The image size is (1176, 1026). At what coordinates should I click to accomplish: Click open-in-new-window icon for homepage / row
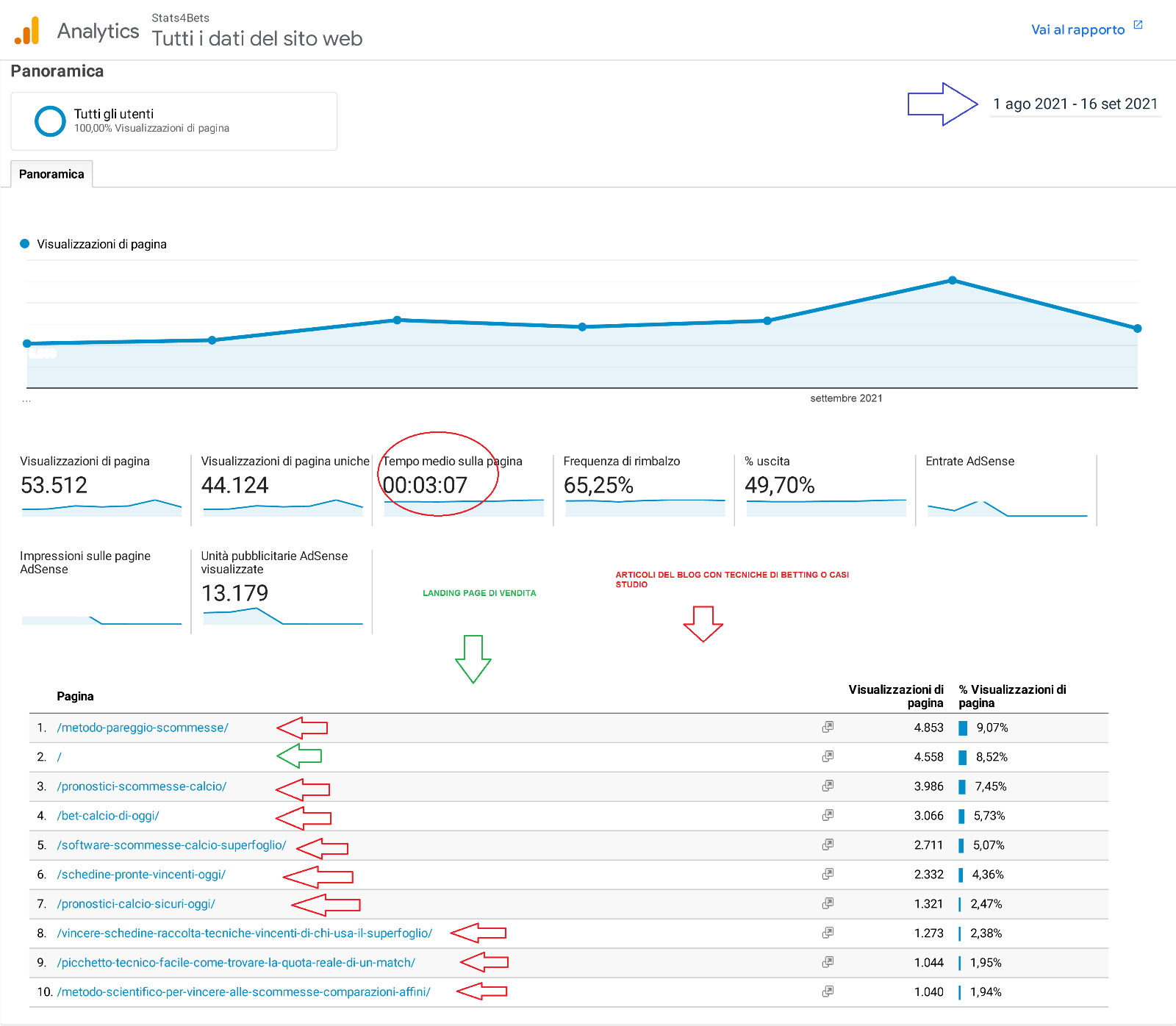coord(828,756)
